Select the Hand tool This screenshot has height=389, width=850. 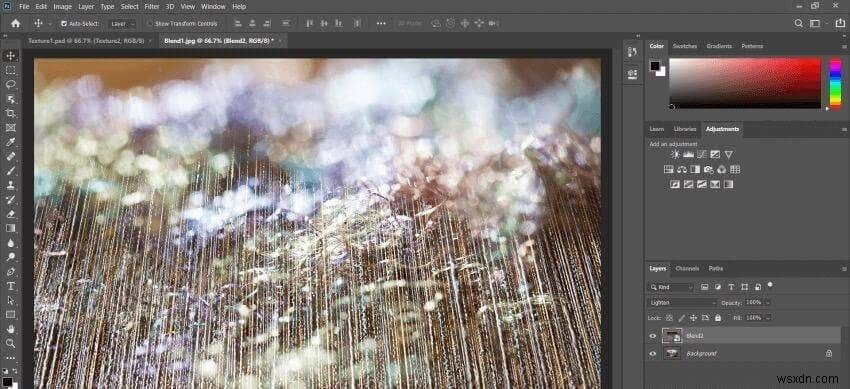coord(10,329)
